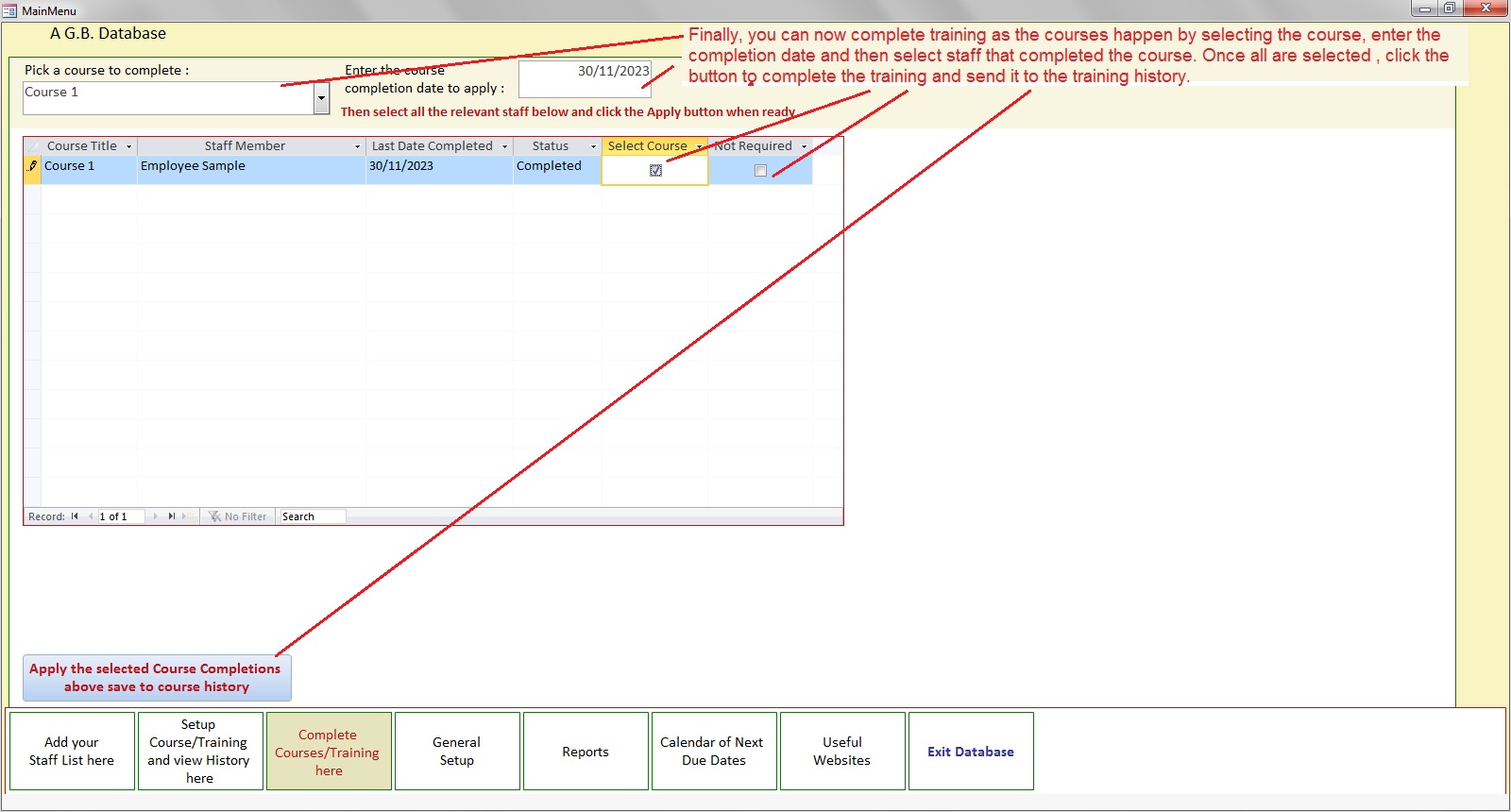
Task: Click the datasheet select-all corner box
Action: [x=32, y=146]
